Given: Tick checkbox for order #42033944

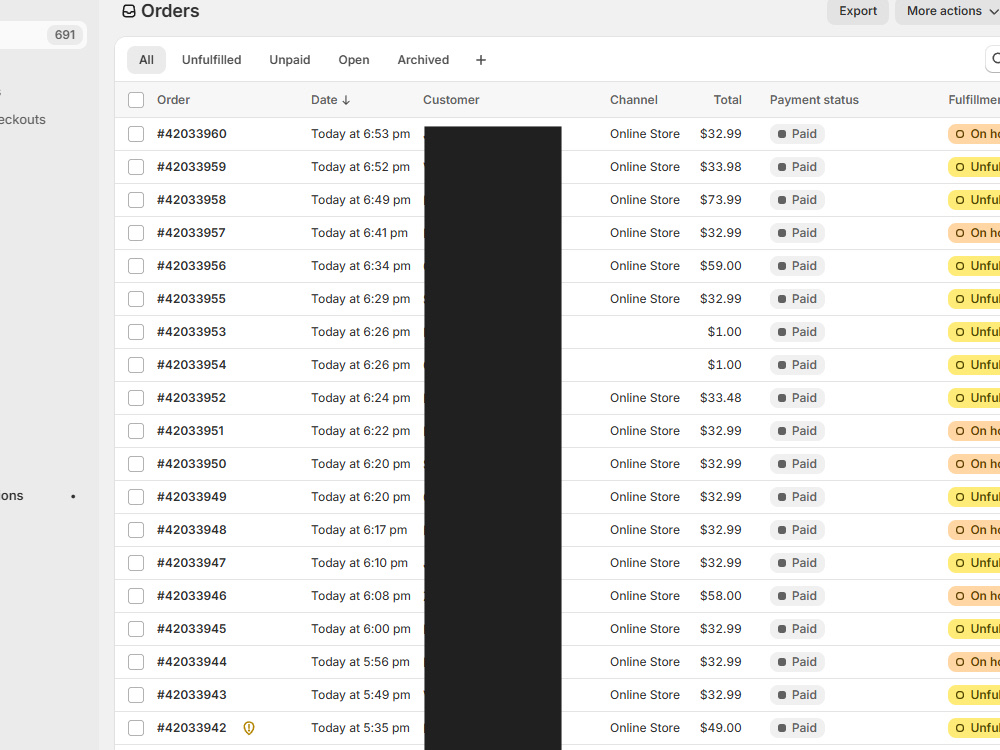Looking at the screenshot, I should point(136,662).
